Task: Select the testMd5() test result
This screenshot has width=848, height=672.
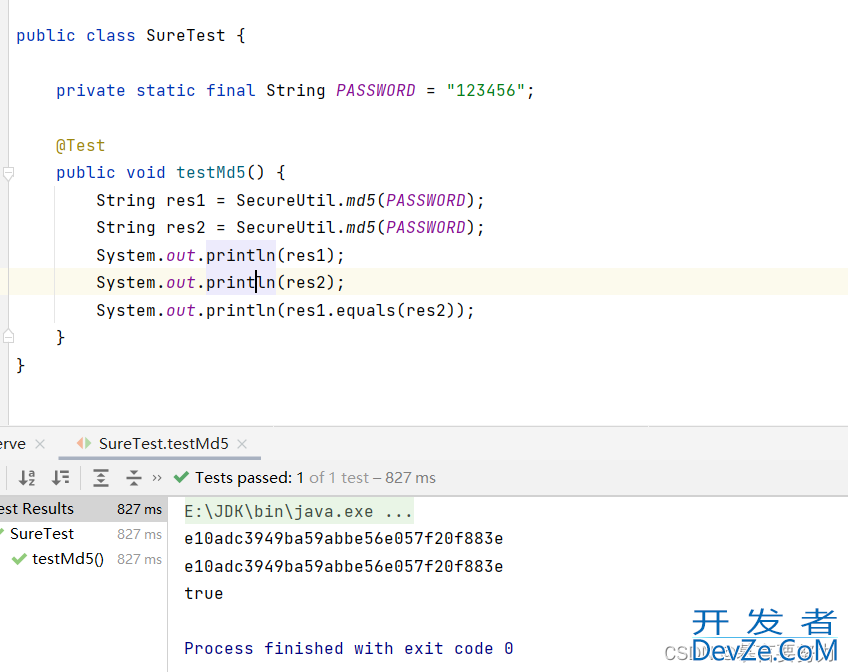Action: (68, 558)
